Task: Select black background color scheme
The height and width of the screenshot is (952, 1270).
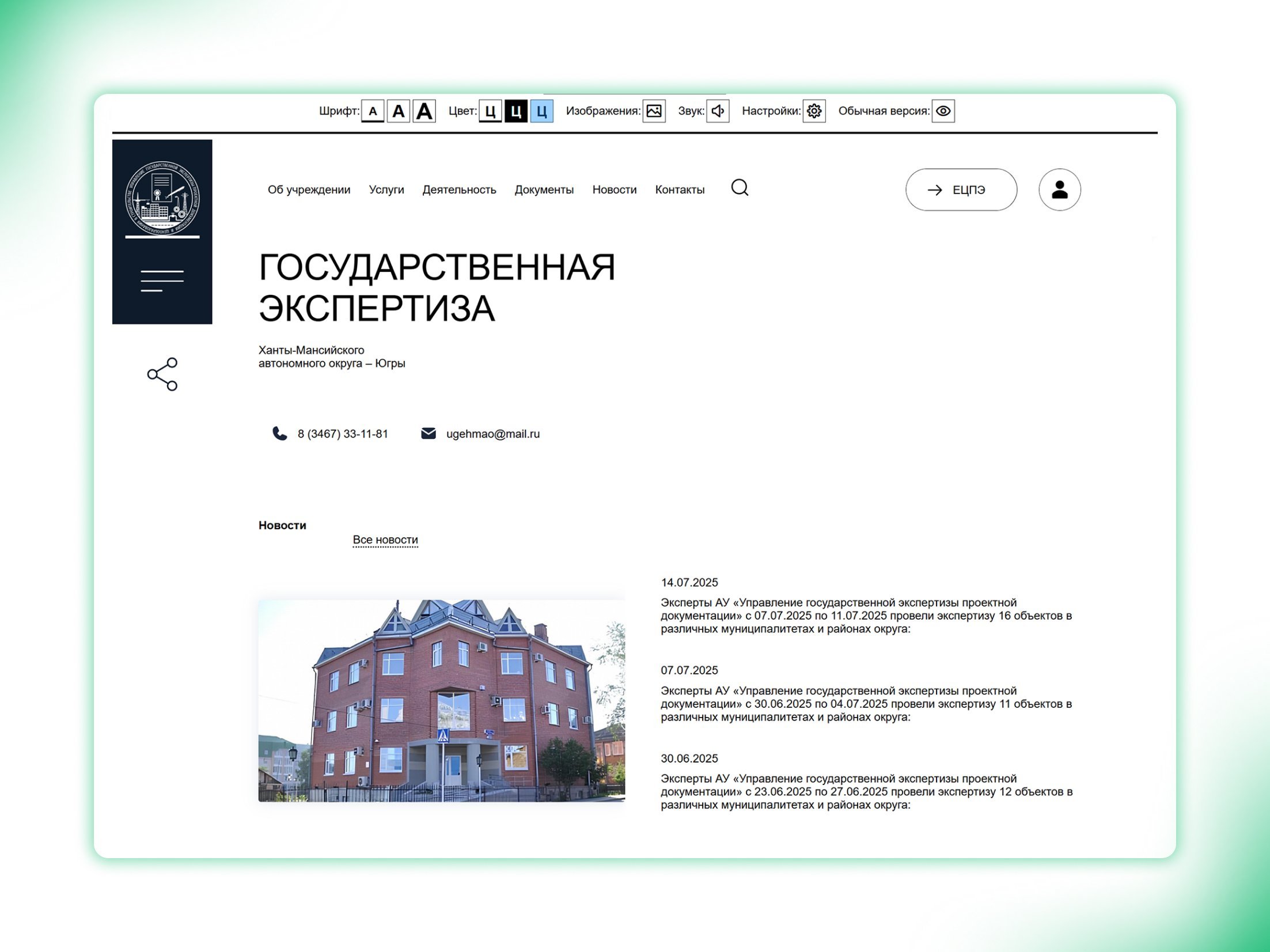Action: 515,111
